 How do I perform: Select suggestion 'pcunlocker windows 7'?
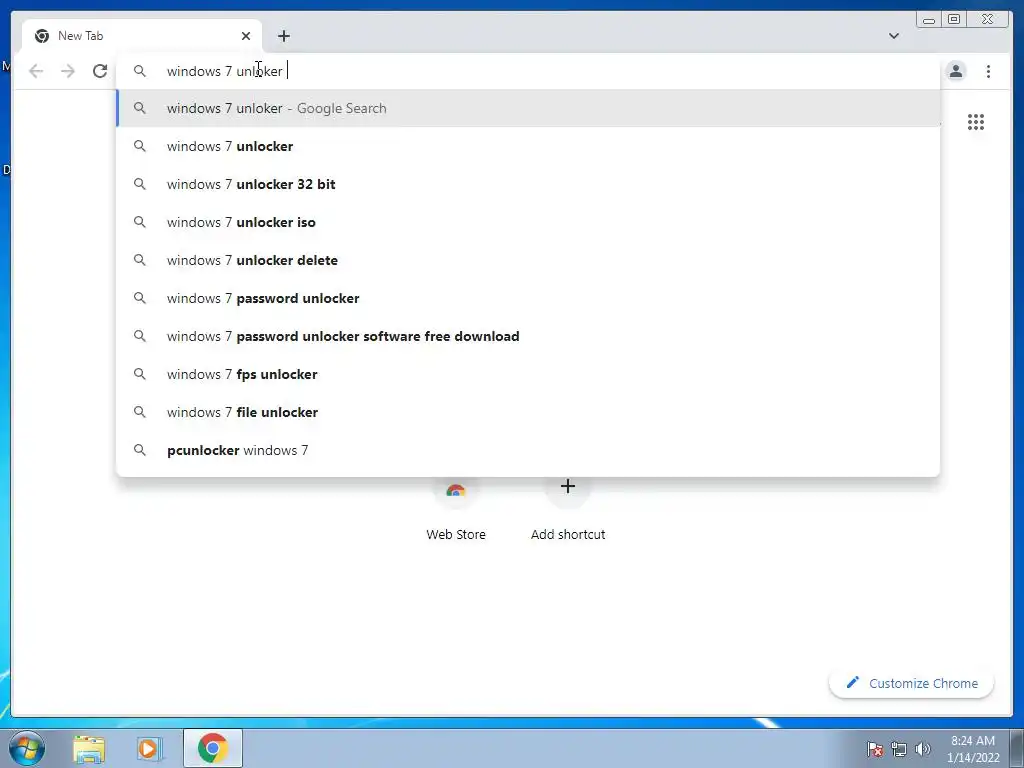click(528, 450)
